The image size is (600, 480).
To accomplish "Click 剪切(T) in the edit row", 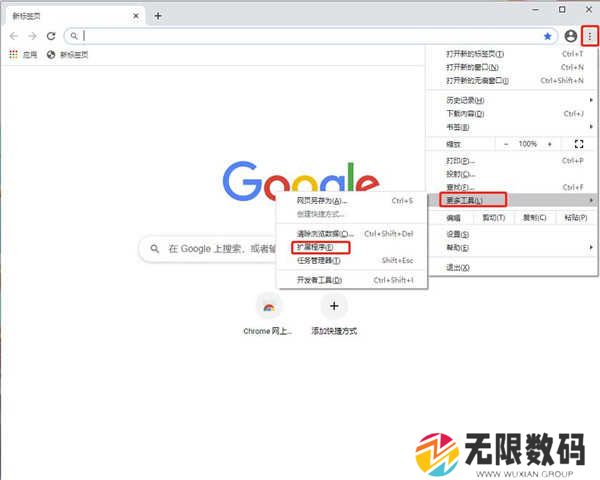I will [x=494, y=218].
